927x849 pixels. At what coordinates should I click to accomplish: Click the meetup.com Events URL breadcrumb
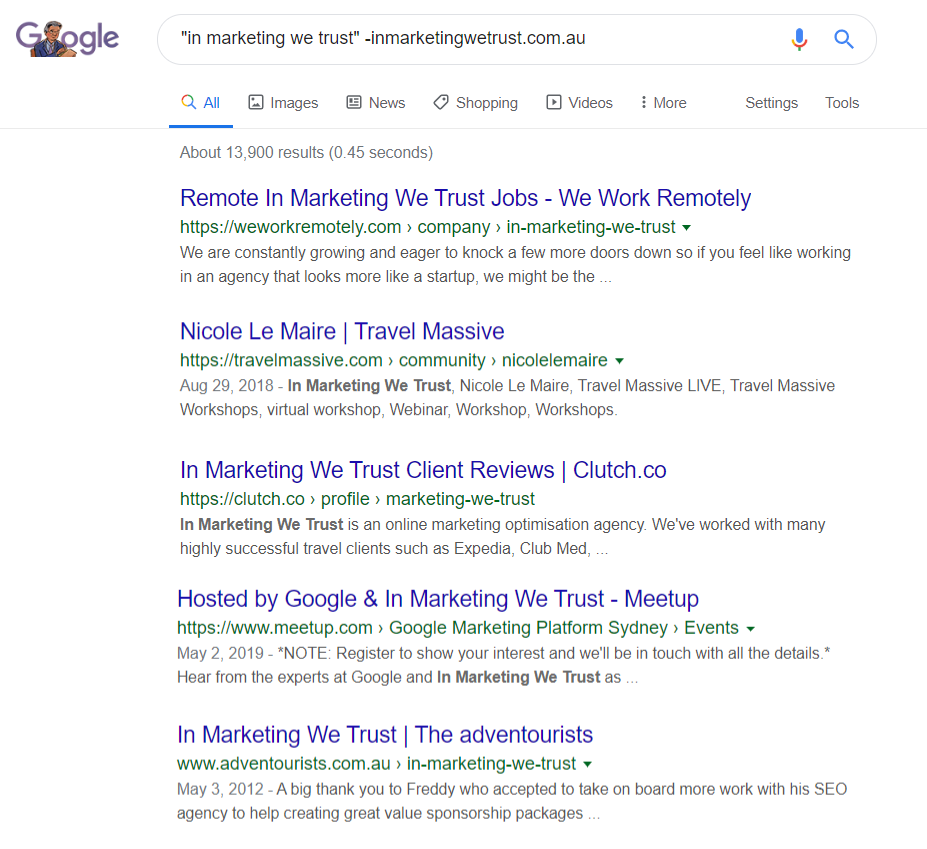click(x=458, y=628)
